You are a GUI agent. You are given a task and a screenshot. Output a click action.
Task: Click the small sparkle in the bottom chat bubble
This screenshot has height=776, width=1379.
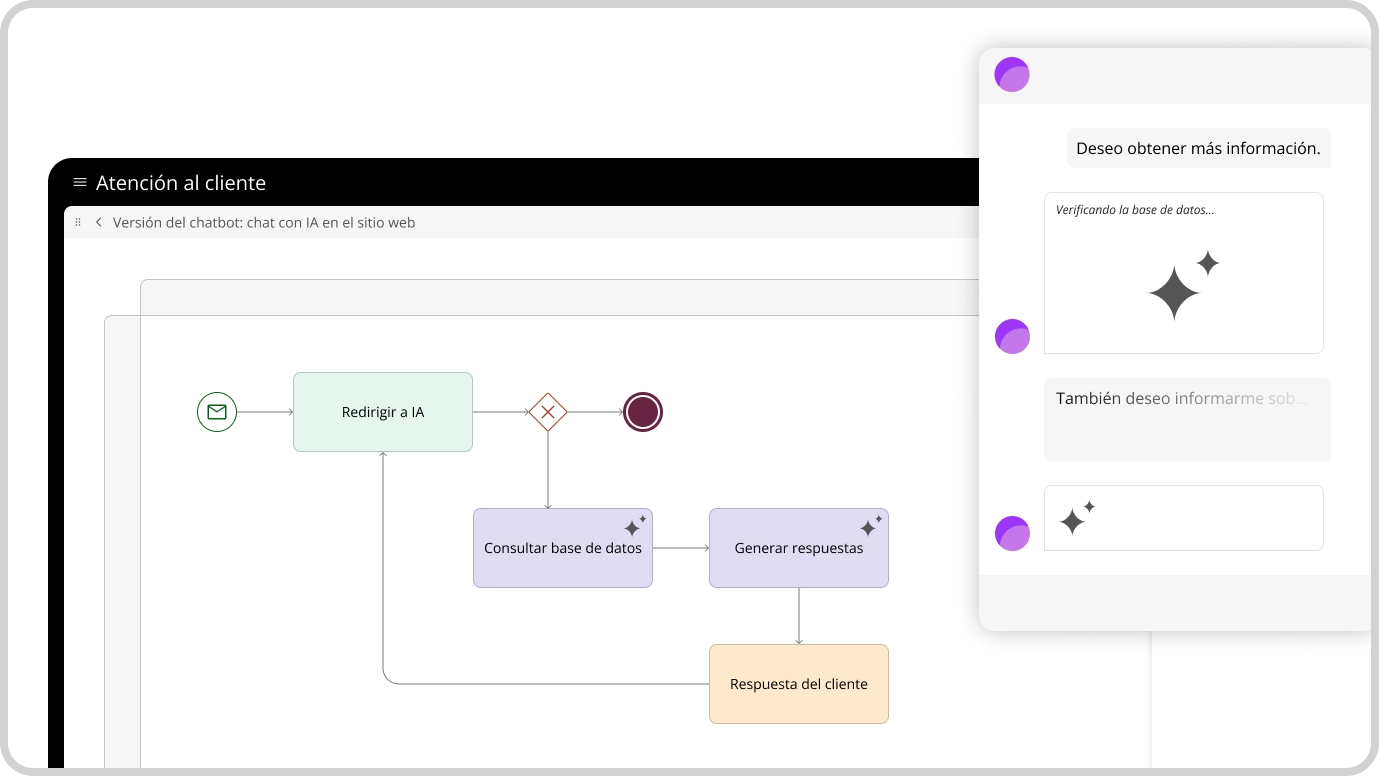click(1077, 518)
